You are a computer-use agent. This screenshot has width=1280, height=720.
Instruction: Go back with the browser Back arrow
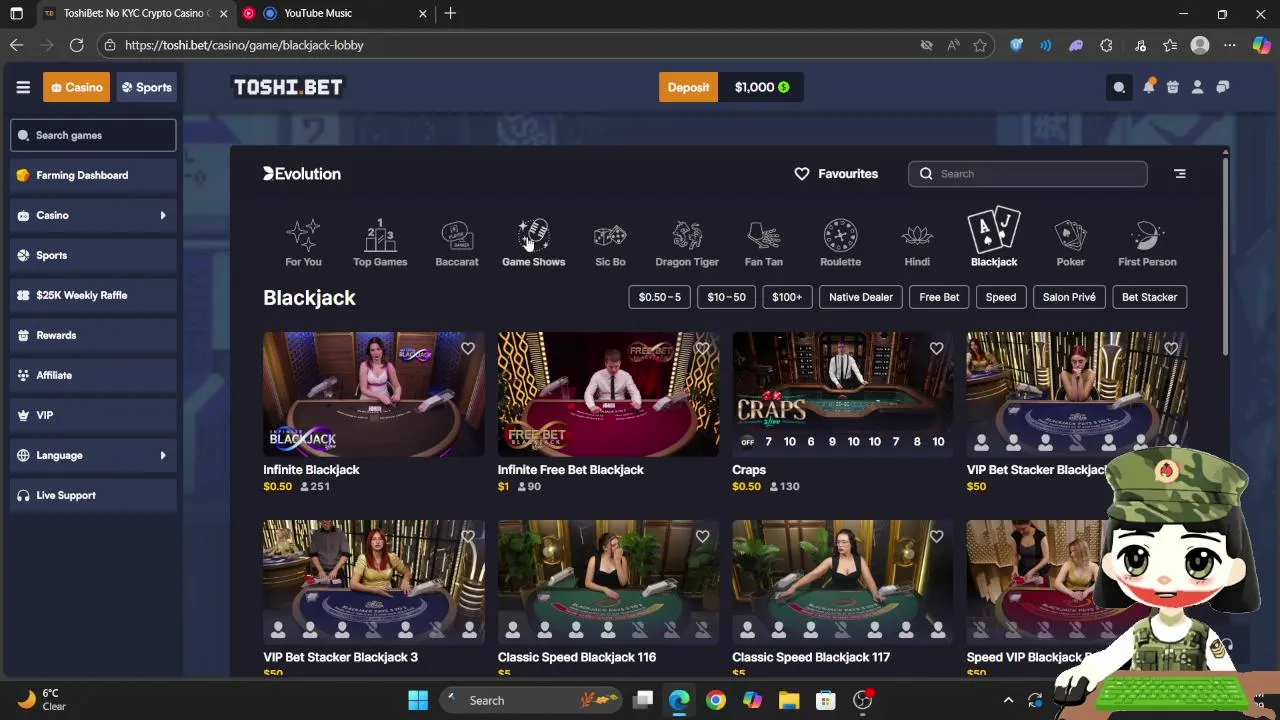click(x=16, y=45)
